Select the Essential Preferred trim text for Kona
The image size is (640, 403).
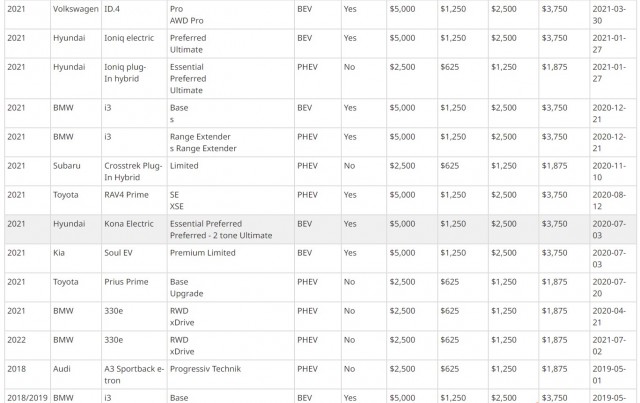coord(206,224)
